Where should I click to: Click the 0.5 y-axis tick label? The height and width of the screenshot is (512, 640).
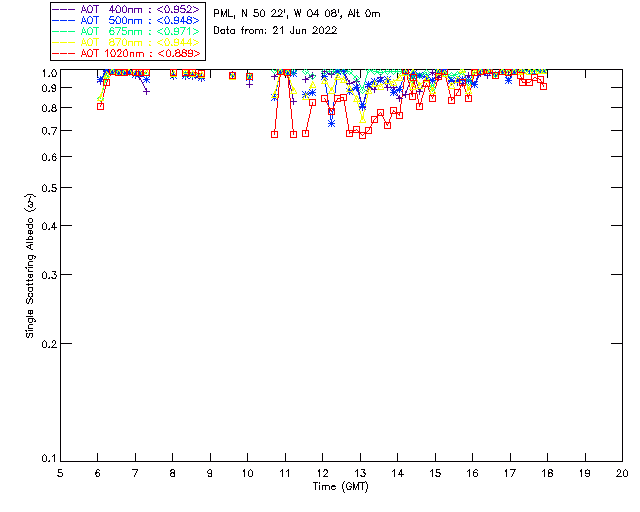49,188
